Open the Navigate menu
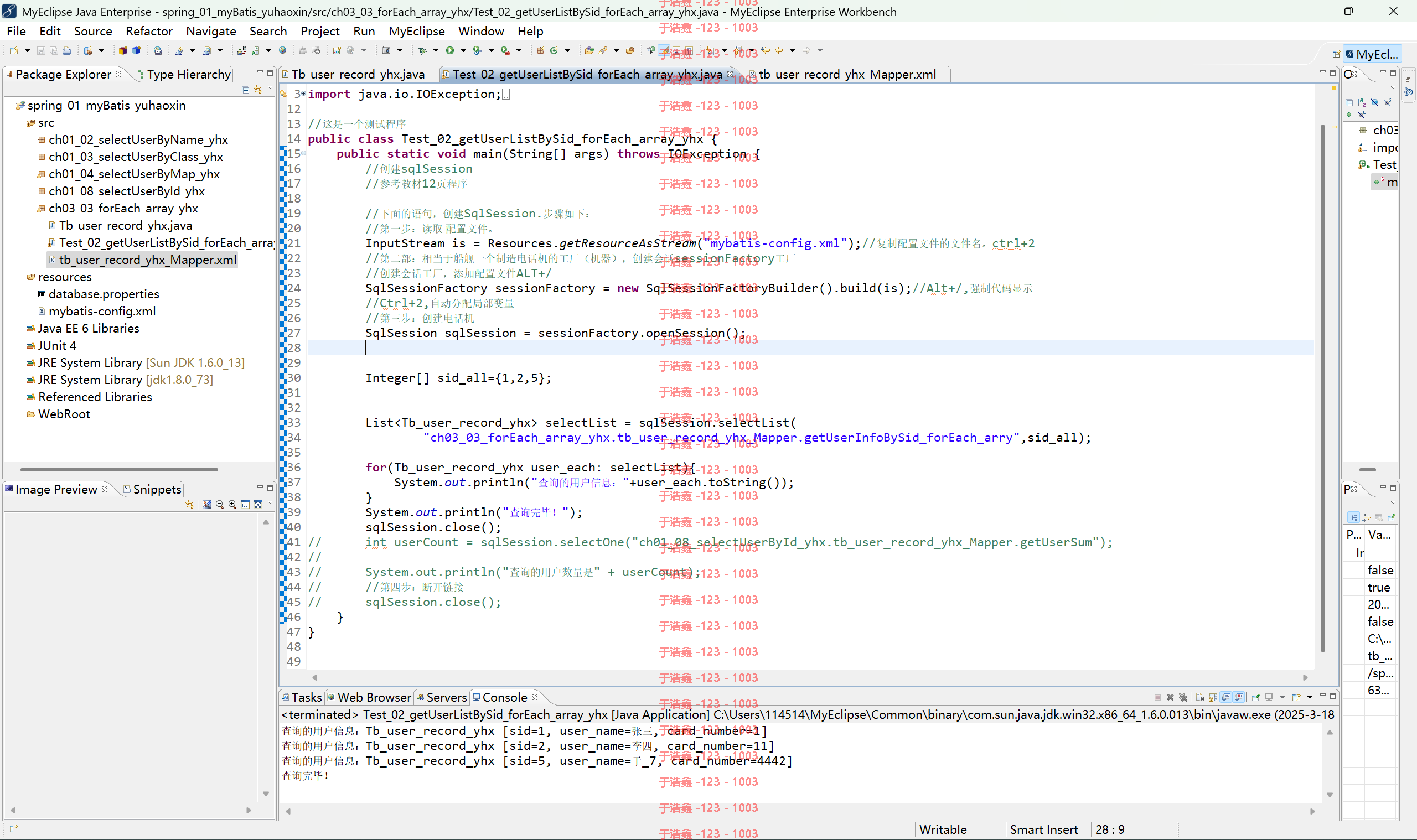 click(210, 31)
